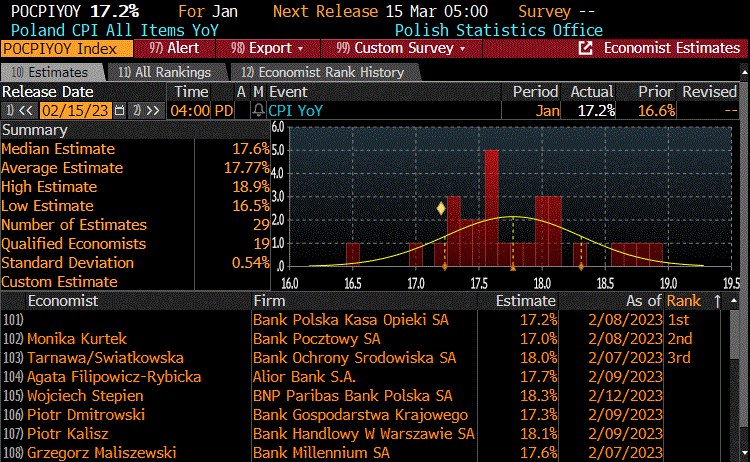Click the High Estimate 18.9% value

tap(251, 187)
